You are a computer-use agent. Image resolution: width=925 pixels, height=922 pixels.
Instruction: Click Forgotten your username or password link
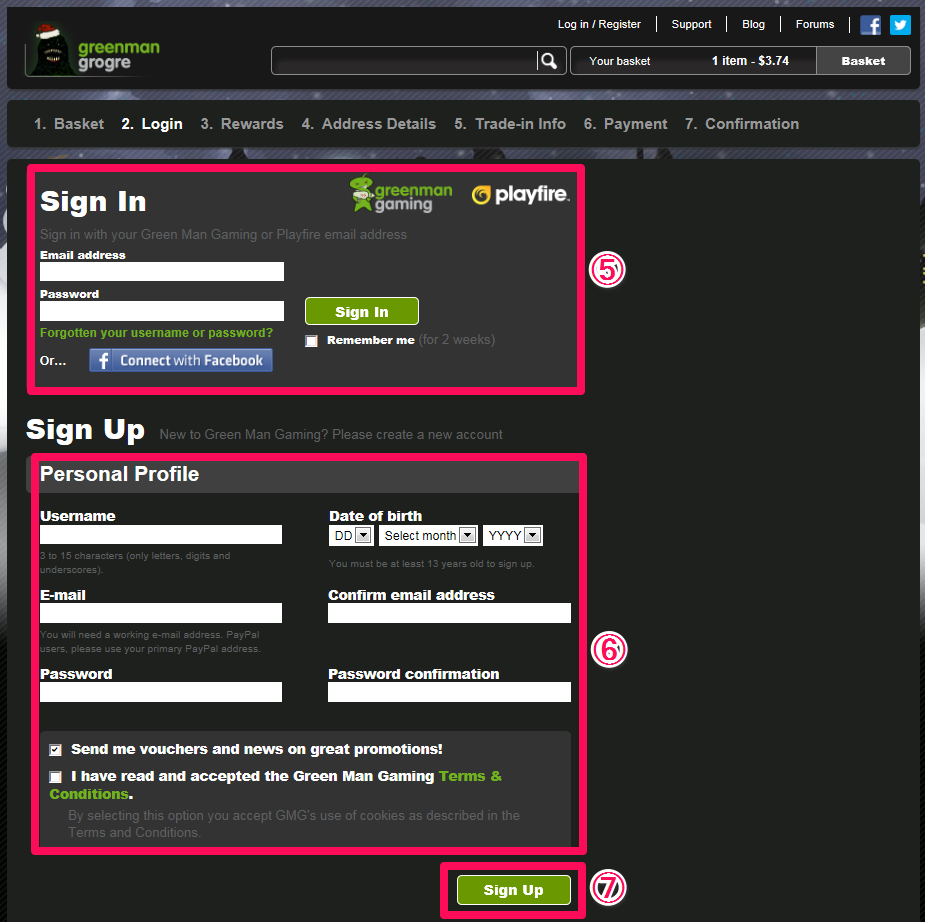tap(156, 333)
